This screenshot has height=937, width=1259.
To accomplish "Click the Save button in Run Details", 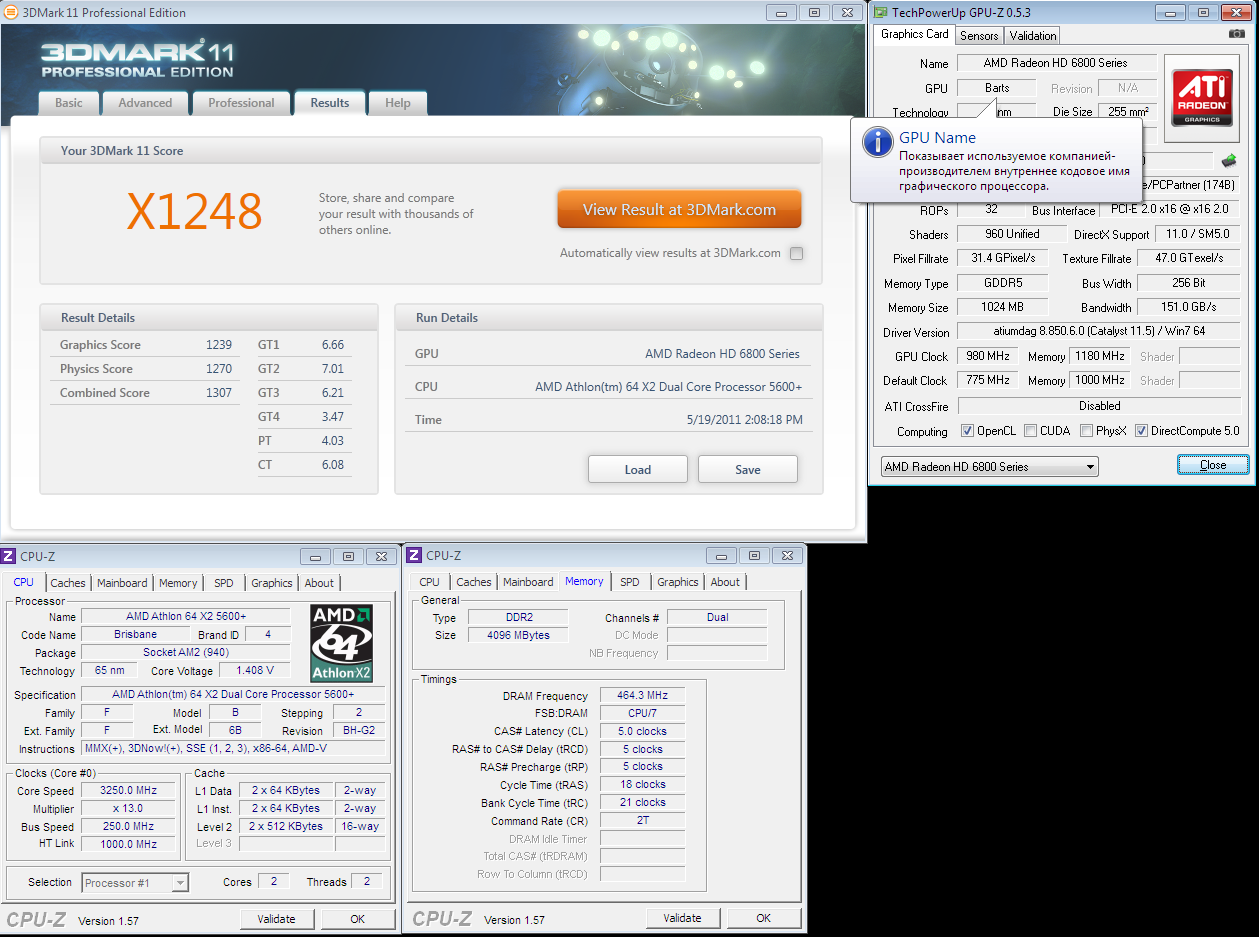I will click(x=748, y=469).
